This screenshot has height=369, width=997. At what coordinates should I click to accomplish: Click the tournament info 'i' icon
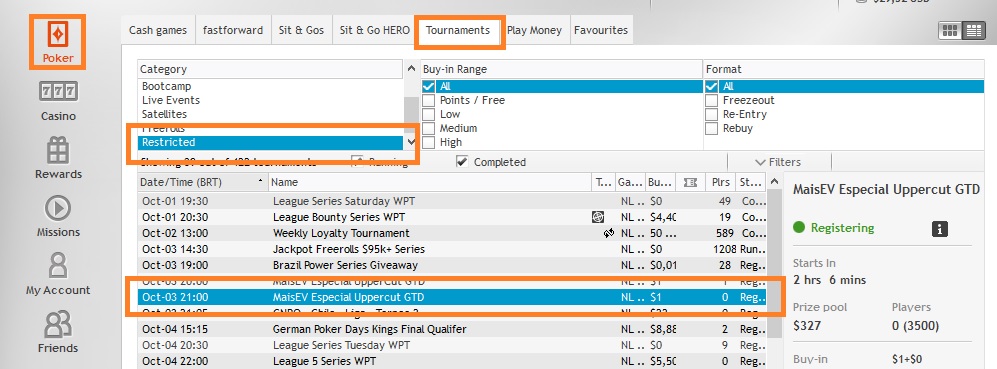pyautogui.click(x=940, y=228)
